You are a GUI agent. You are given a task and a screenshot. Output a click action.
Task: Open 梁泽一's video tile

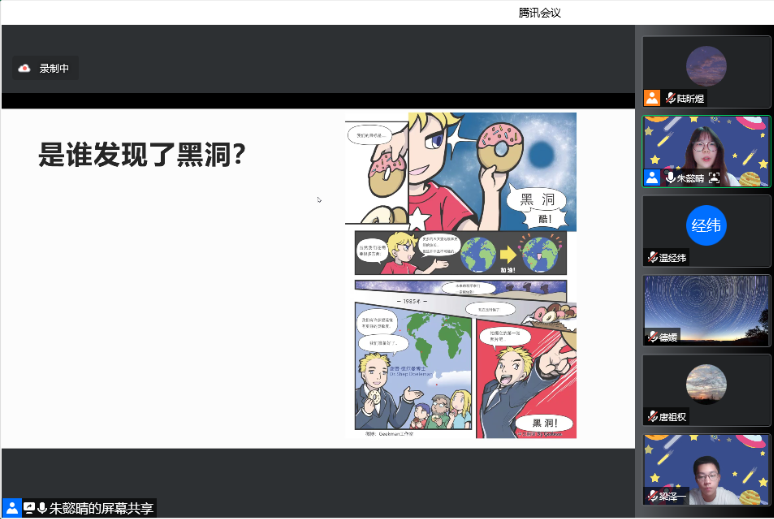point(706,470)
